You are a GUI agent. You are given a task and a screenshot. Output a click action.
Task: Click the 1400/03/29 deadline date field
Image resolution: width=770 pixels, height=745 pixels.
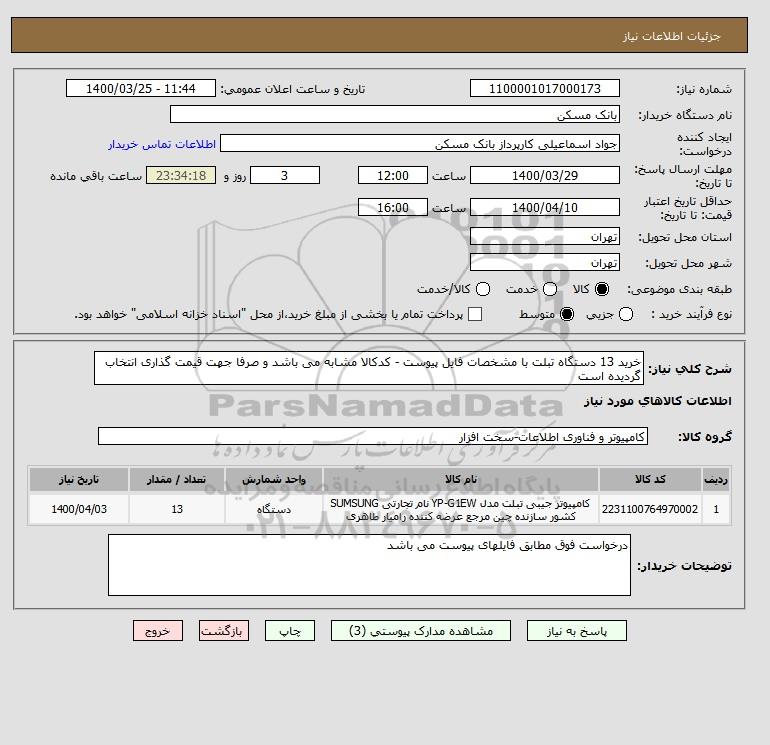[545, 175]
